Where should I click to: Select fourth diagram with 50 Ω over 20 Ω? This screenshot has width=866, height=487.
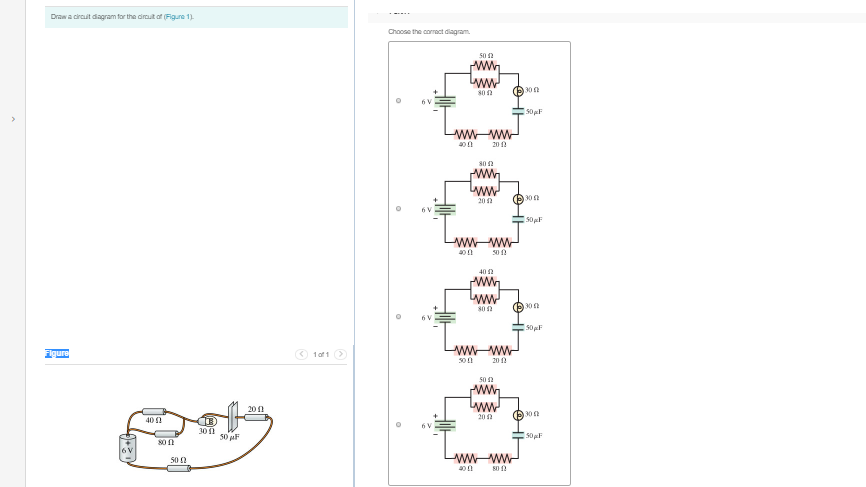(x=398, y=425)
